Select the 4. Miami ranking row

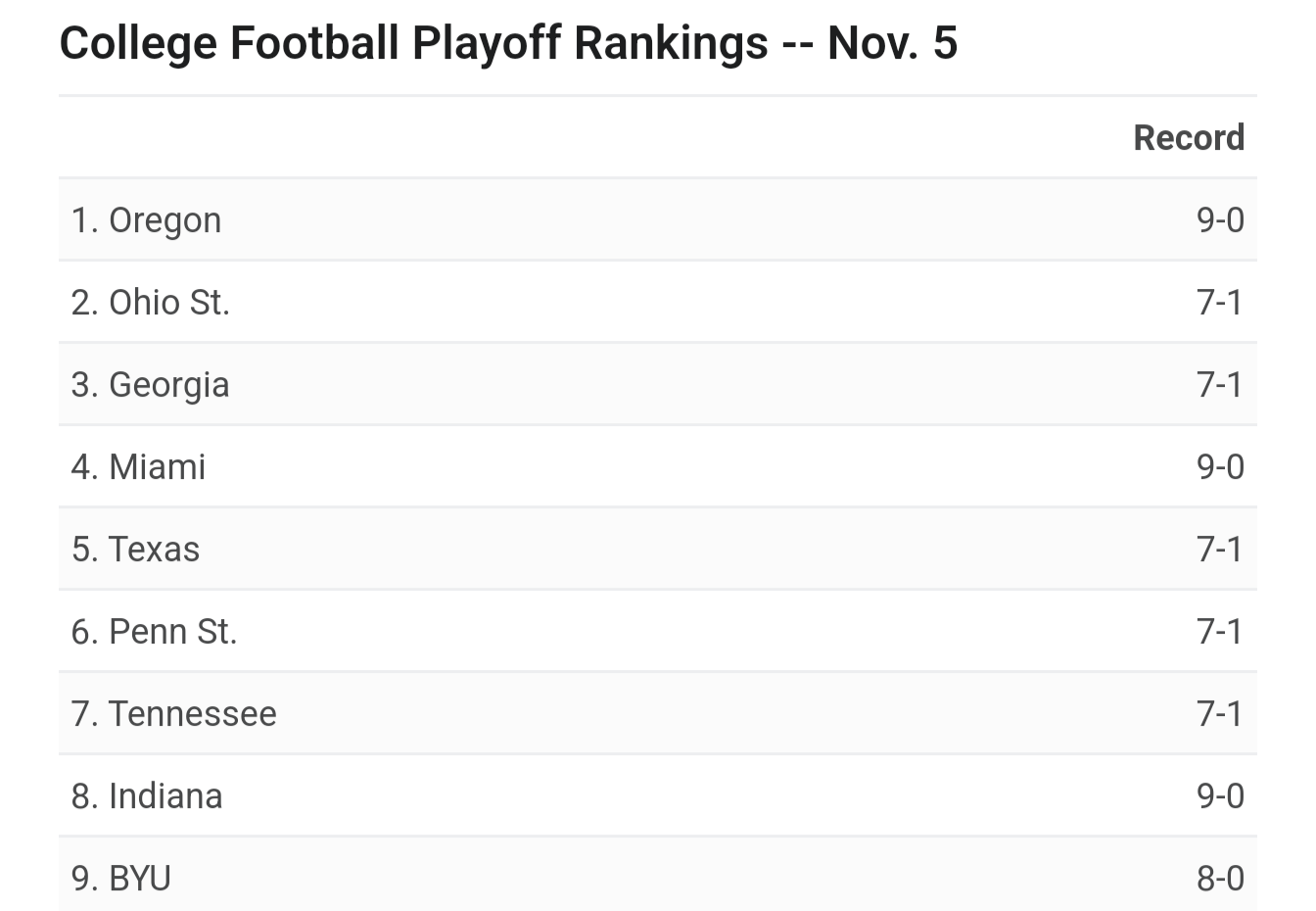pyautogui.click(x=658, y=466)
